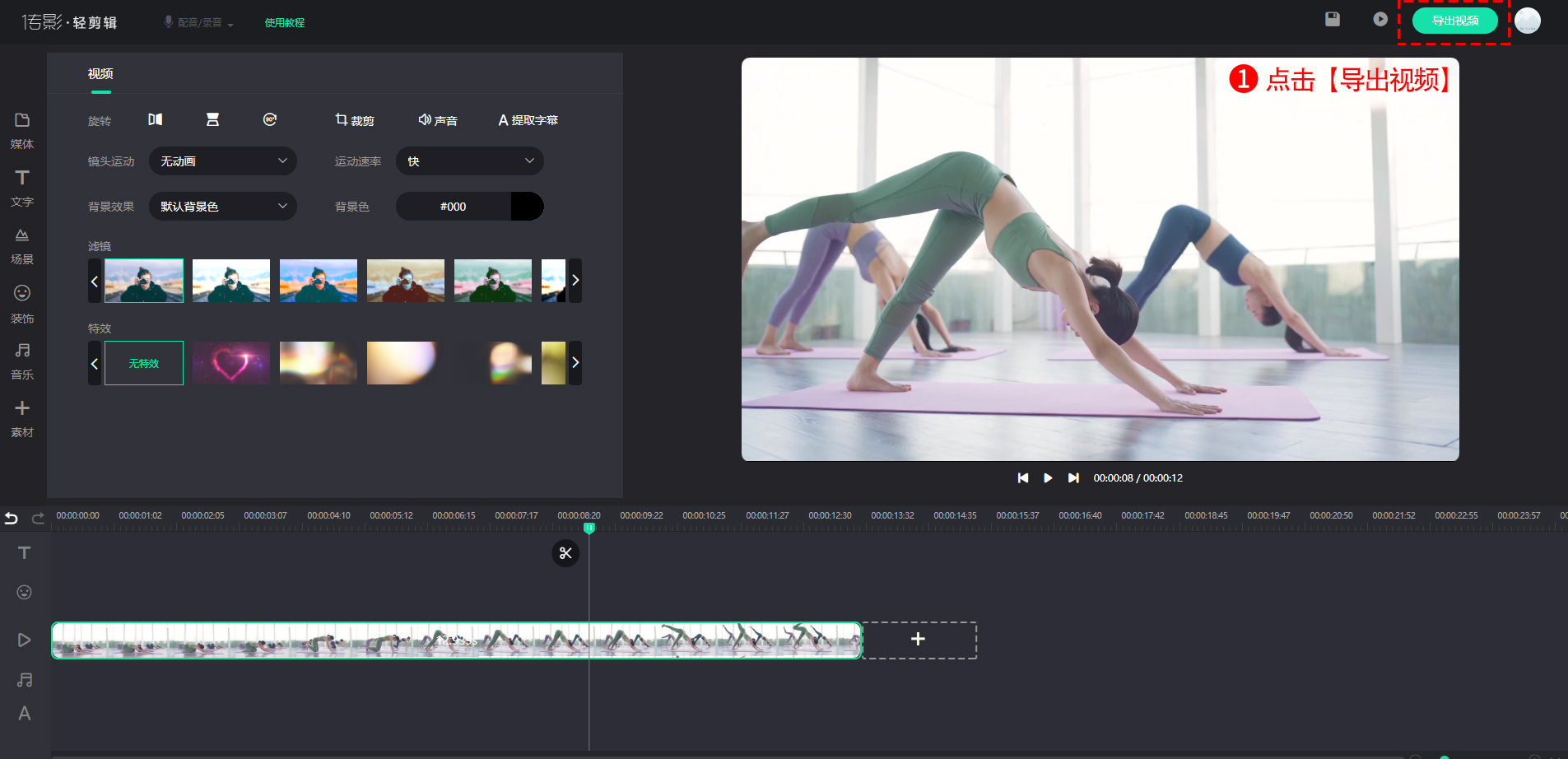Undo the last action

pyautogui.click(x=12, y=518)
